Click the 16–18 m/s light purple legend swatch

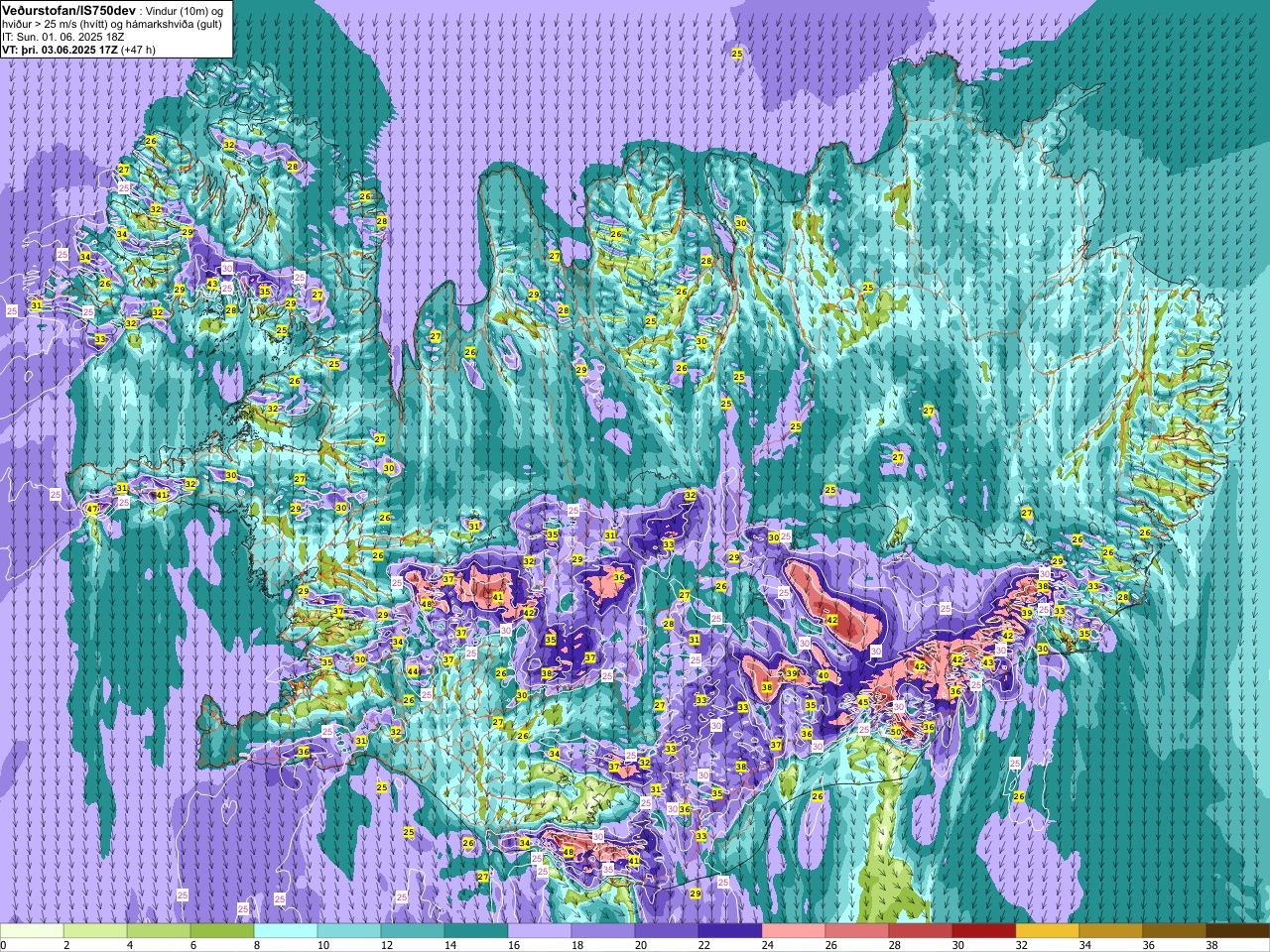(x=540, y=931)
